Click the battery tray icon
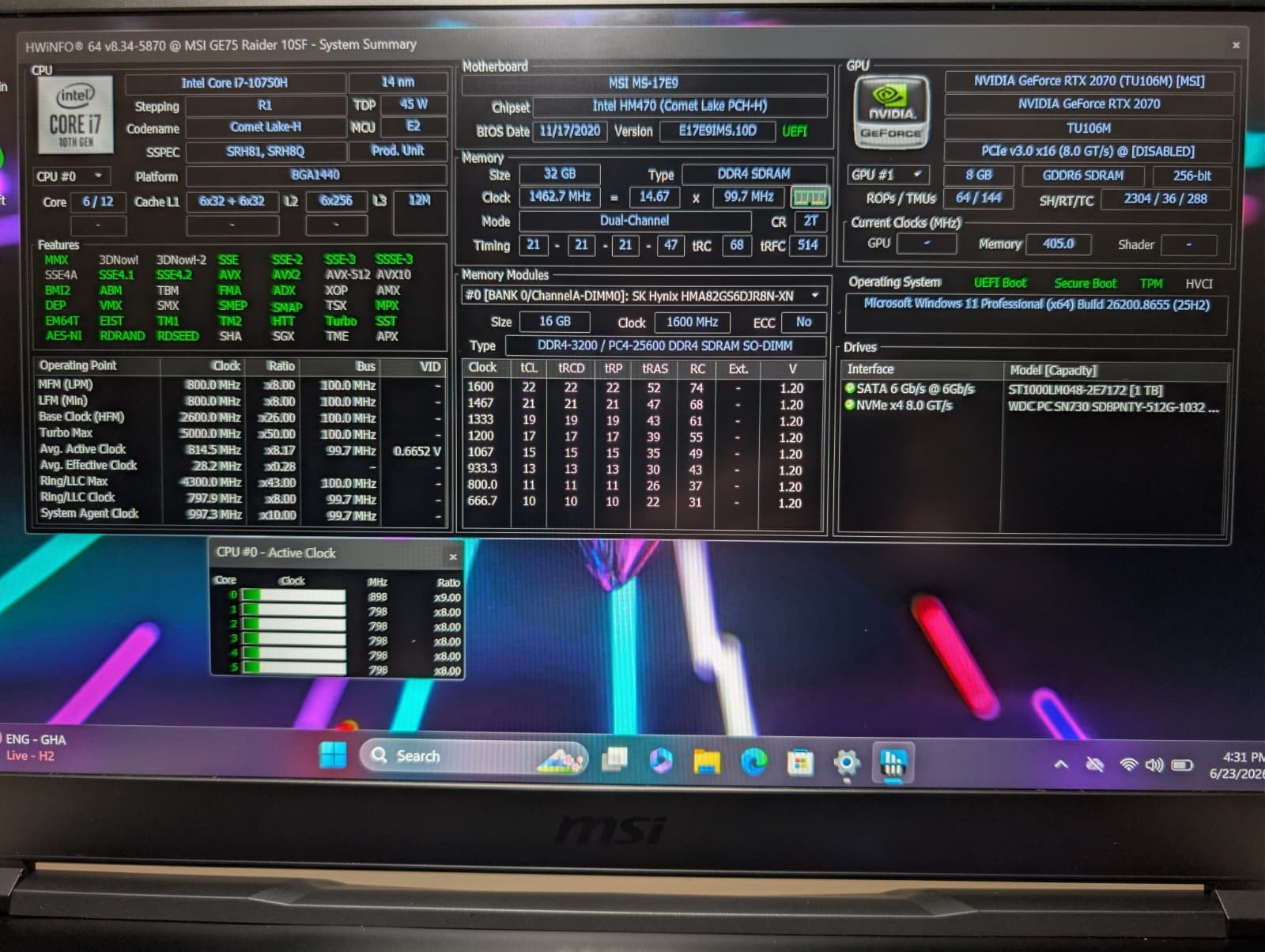The image size is (1265, 952). tap(1181, 765)
